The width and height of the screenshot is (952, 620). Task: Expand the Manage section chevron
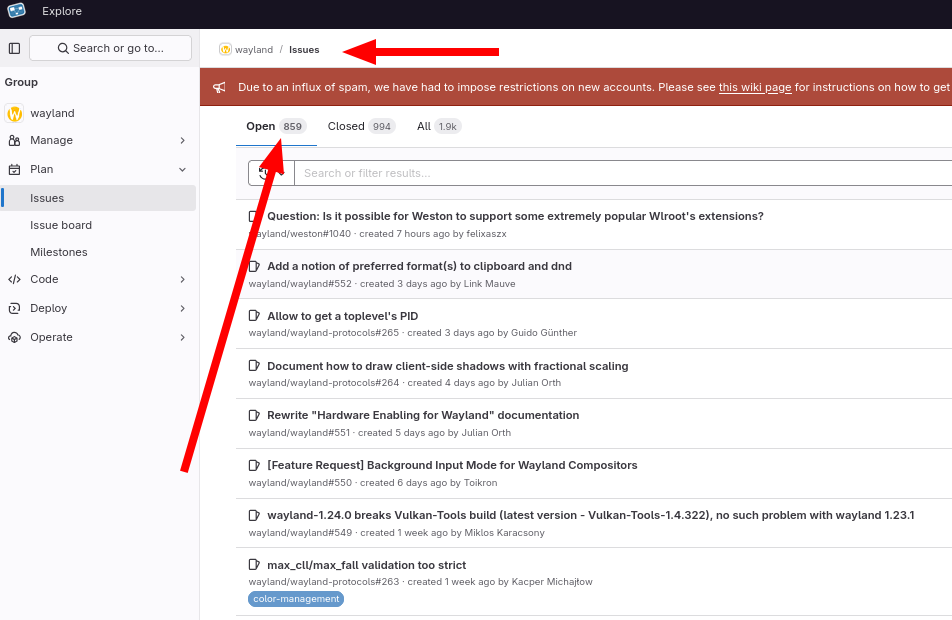(182, 140)
